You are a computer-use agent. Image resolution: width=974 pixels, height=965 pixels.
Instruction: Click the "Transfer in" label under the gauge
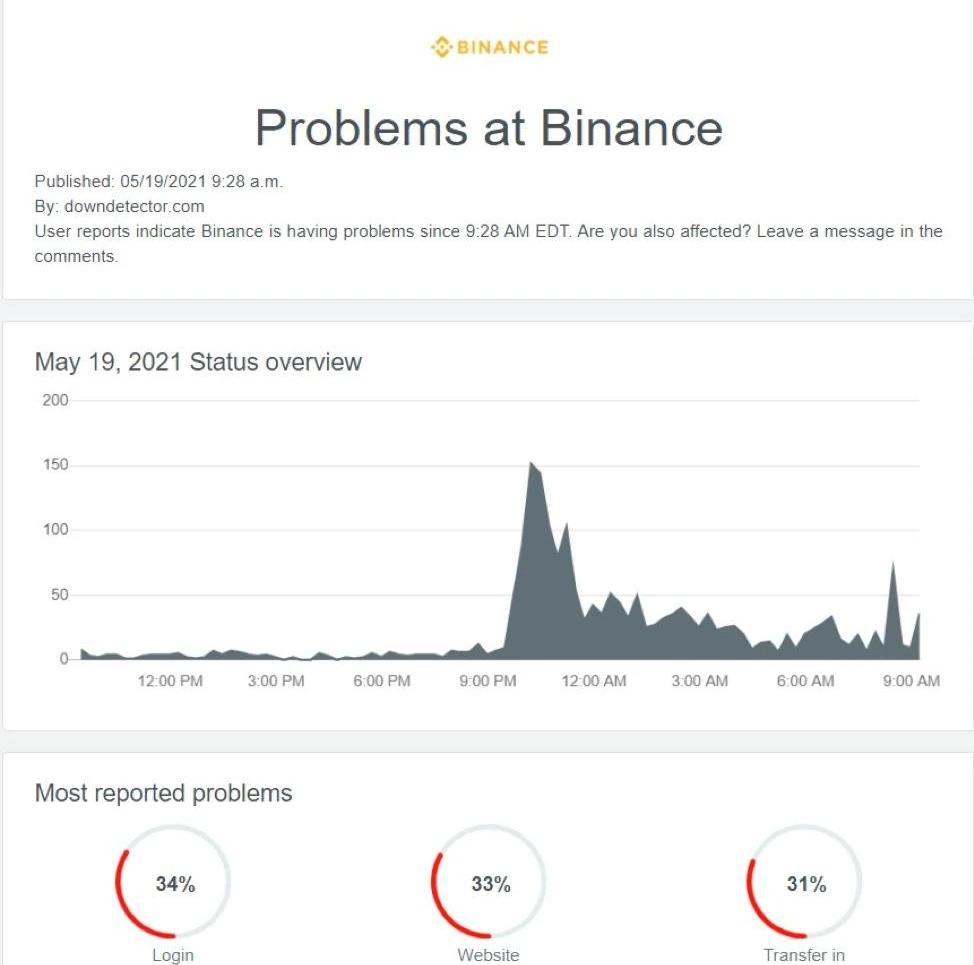tap(804, 955)
